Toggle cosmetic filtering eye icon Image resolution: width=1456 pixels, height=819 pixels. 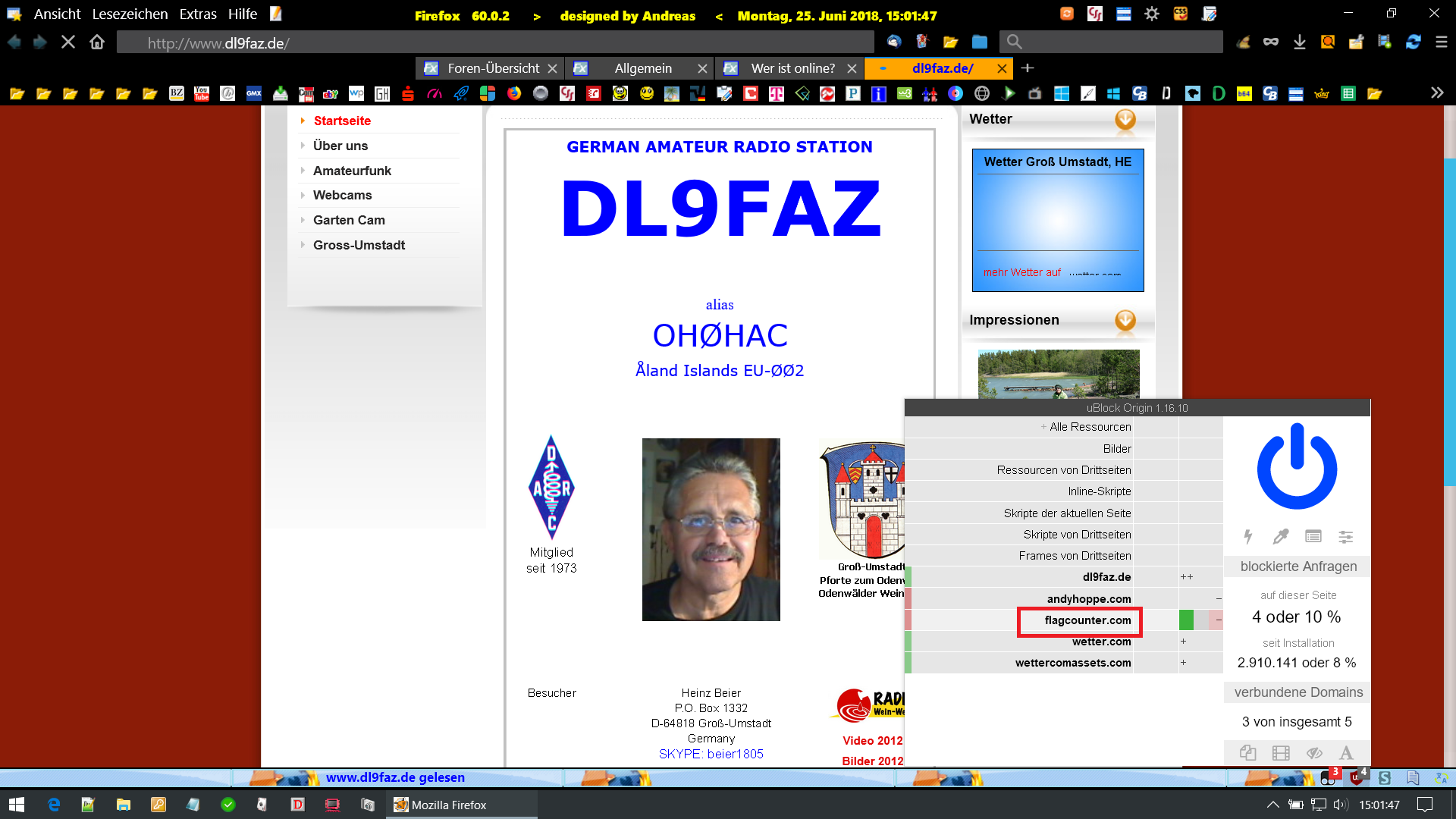(1314, 753)
